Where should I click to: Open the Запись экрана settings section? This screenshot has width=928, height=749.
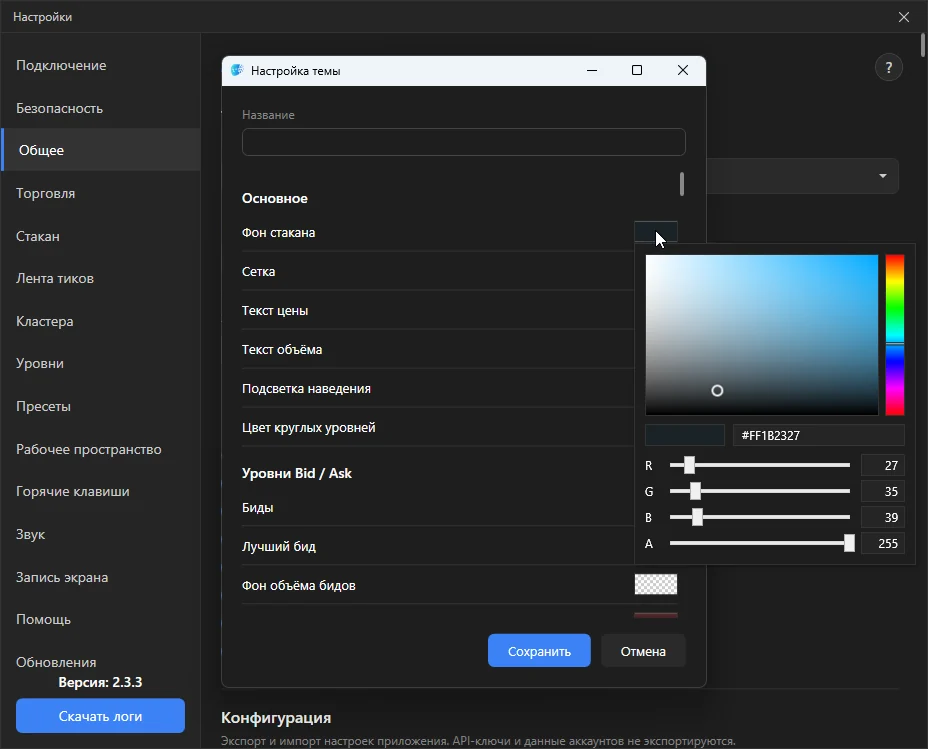pos(101,577)
